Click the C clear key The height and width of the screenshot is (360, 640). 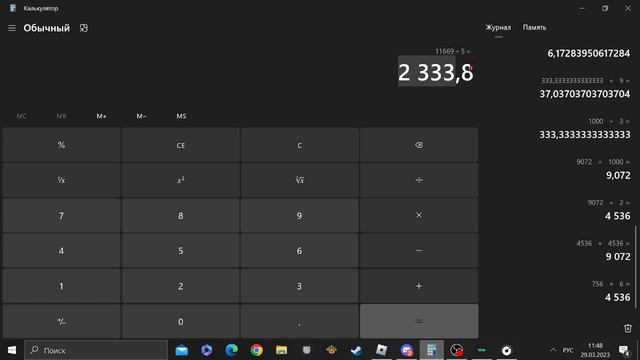click(x=300, y=145)
